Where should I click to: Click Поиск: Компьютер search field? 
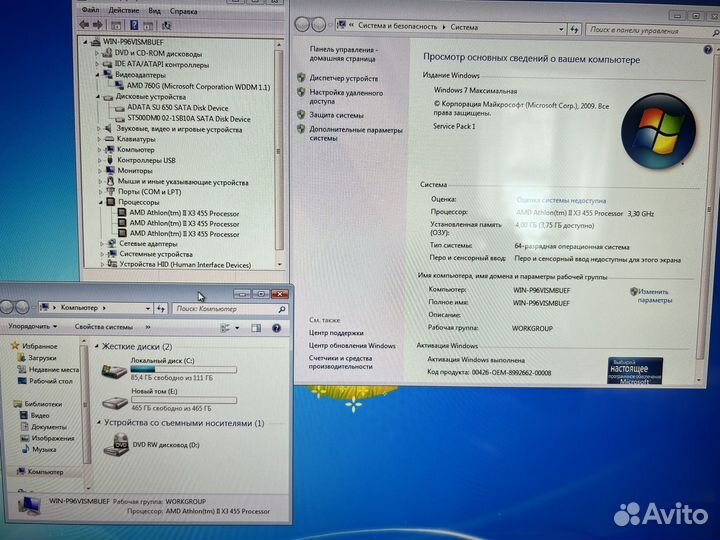230,309
